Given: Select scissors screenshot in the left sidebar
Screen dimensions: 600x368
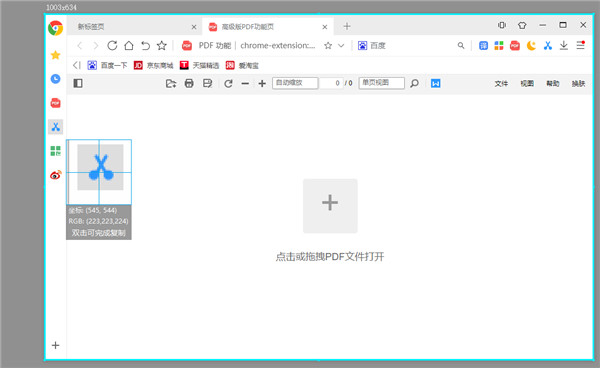Looking at the screenshot, I should [55, 127].
